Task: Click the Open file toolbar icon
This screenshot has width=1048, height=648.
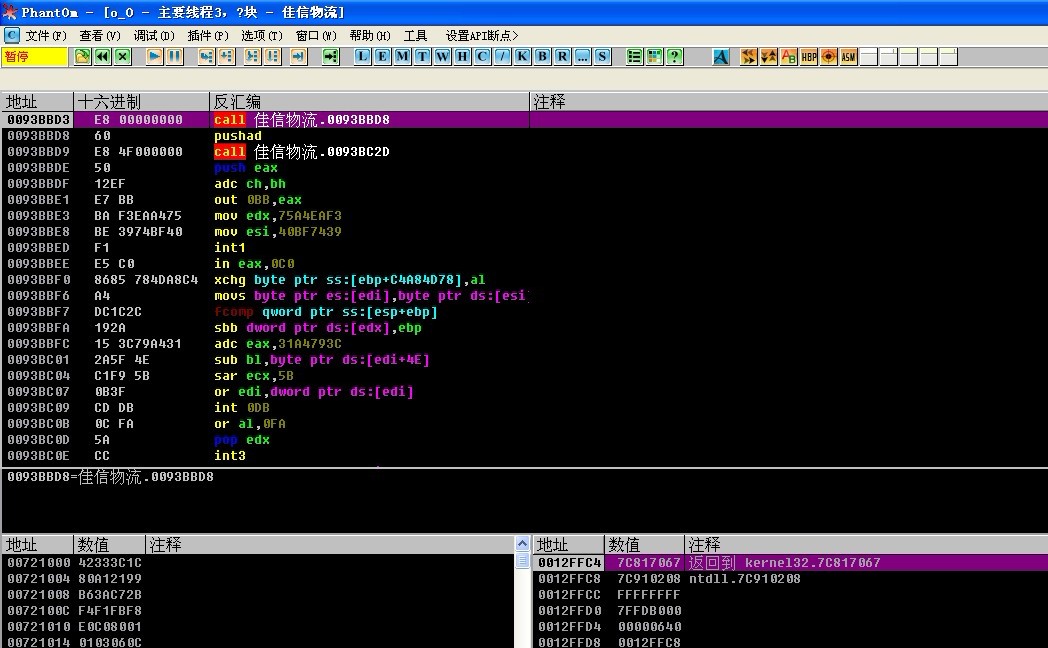Action: click(x=82, y=57)
